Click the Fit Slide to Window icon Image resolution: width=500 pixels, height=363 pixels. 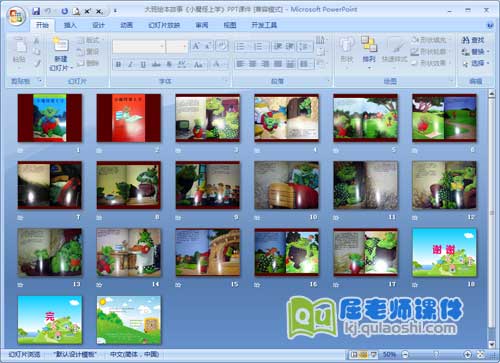tap(480, 355)
